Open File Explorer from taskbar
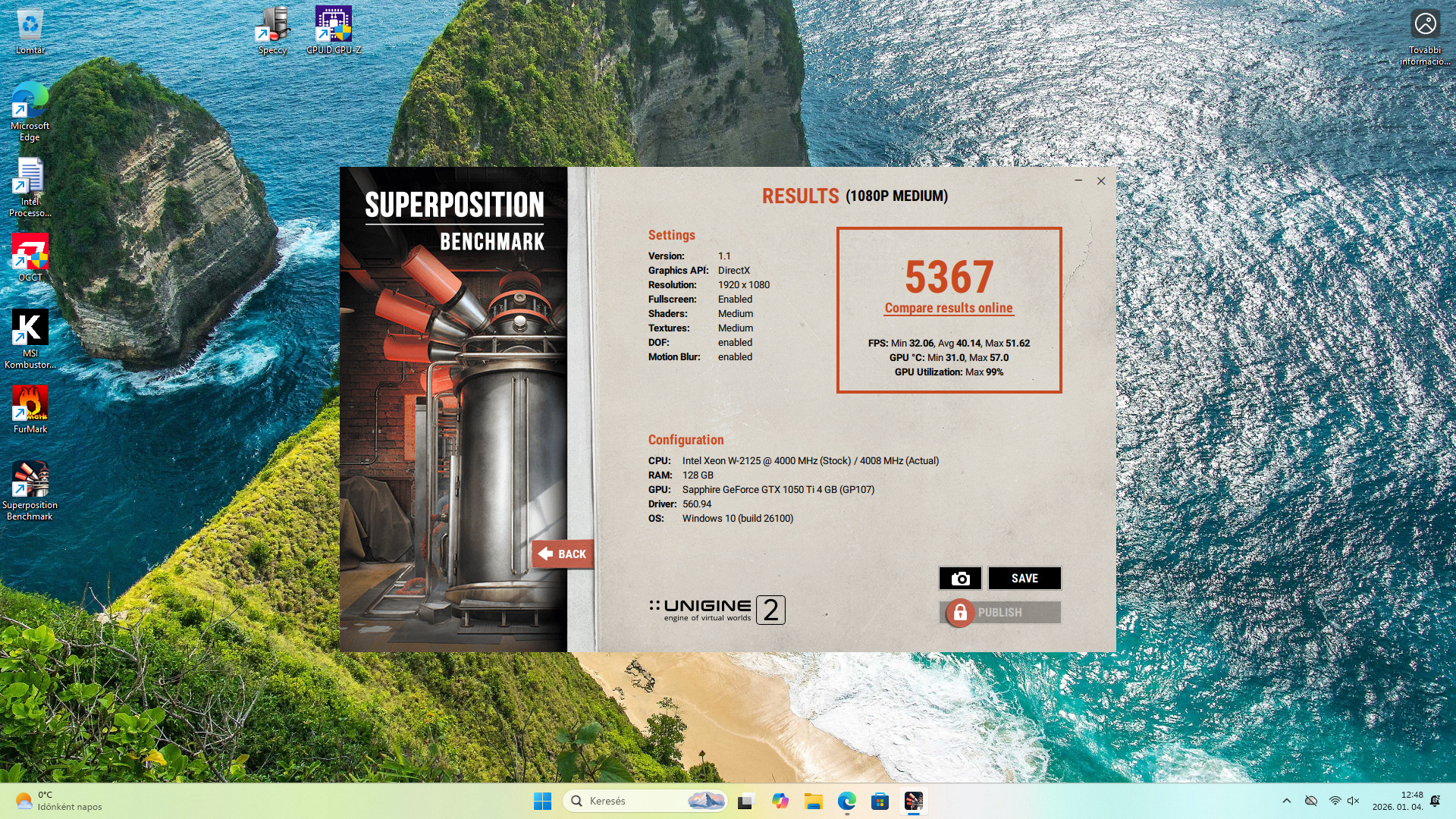Image resolution: width=1456 pixels, height=819 pixels. click(814, 801)
